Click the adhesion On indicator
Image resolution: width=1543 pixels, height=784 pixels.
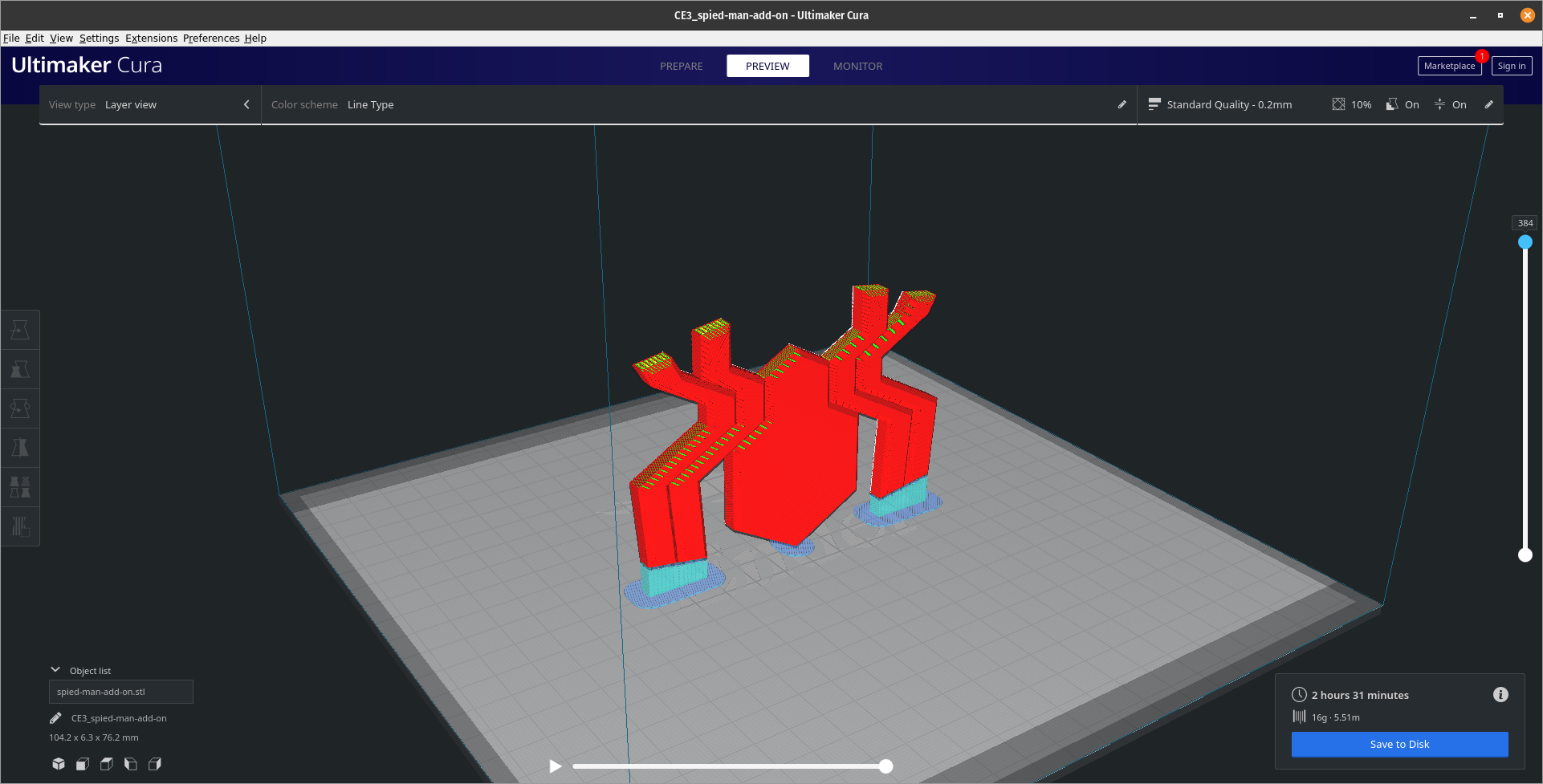coord(1450,104)
